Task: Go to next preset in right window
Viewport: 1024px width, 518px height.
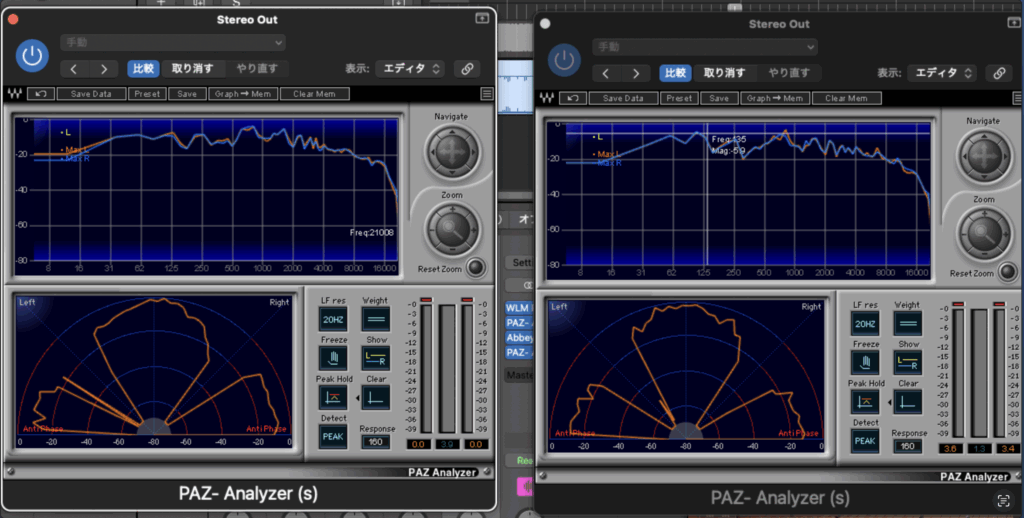Action: coord(636,73)
